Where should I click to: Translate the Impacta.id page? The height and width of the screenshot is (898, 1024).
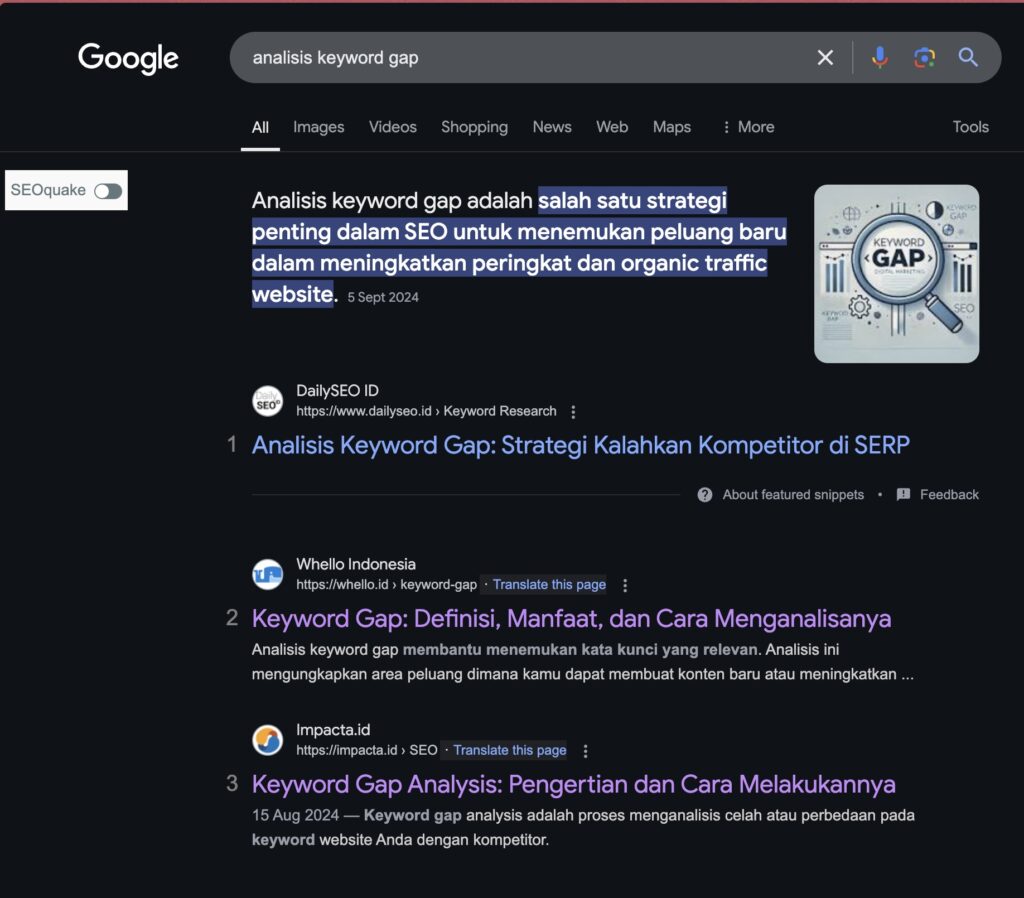click(x=509, y=750)
